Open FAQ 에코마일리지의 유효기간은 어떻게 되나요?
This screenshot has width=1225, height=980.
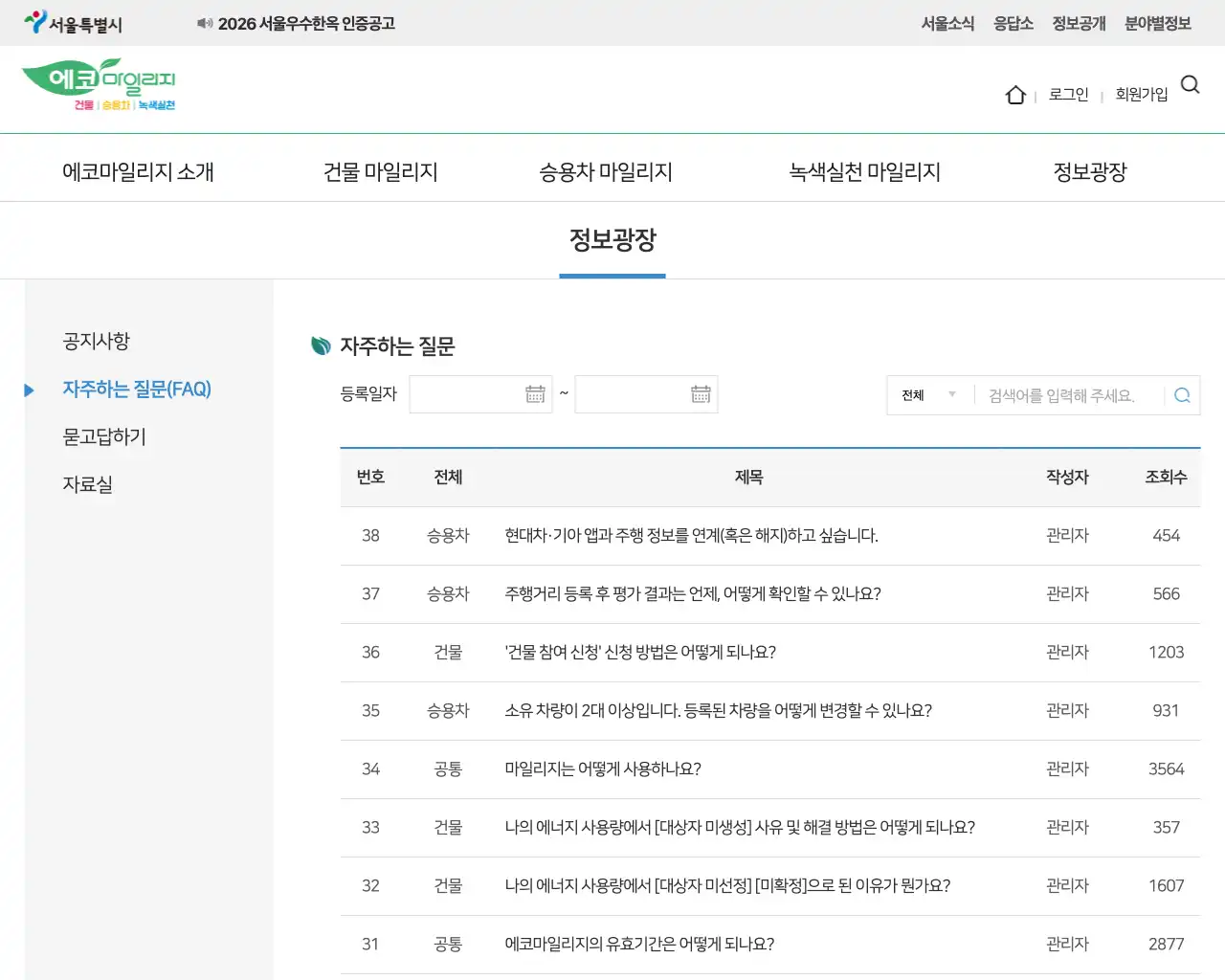click(639, 945)
